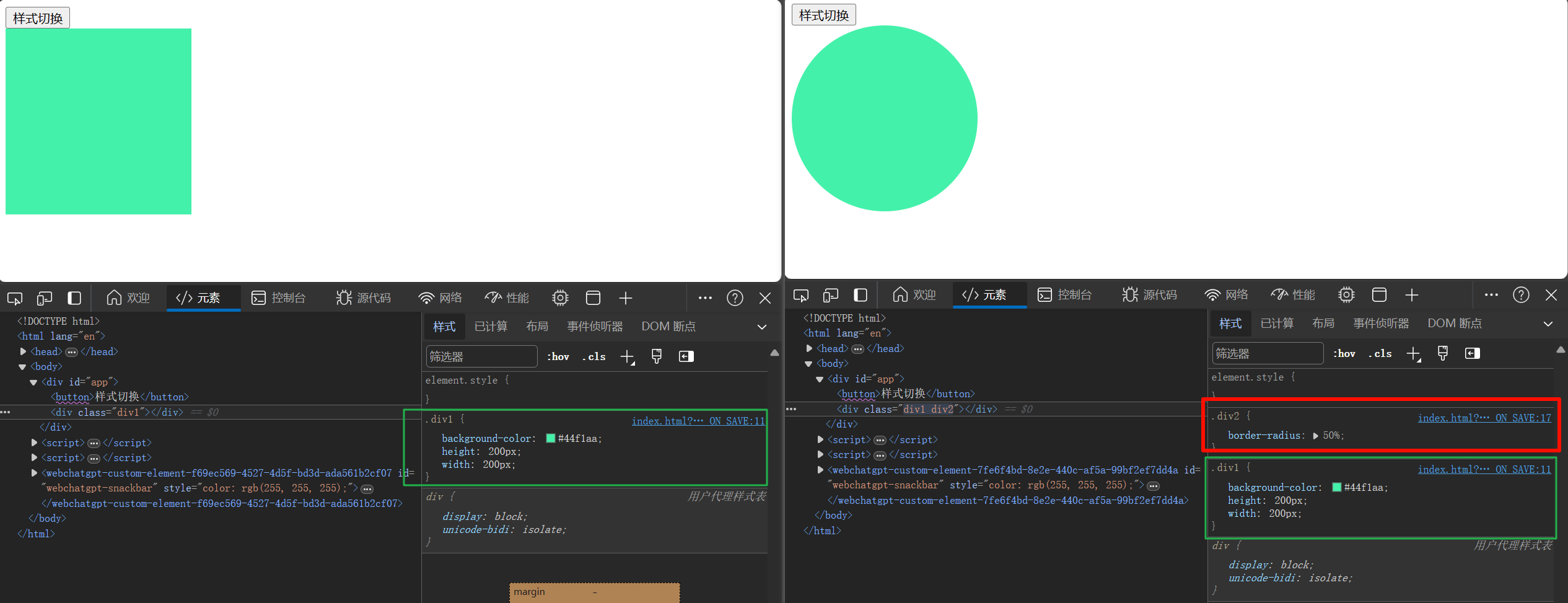This screenshot has height=603, width=1568.
Task: Click the paintbrush rendering icon in left styles pane
Action: coord(657,356)
